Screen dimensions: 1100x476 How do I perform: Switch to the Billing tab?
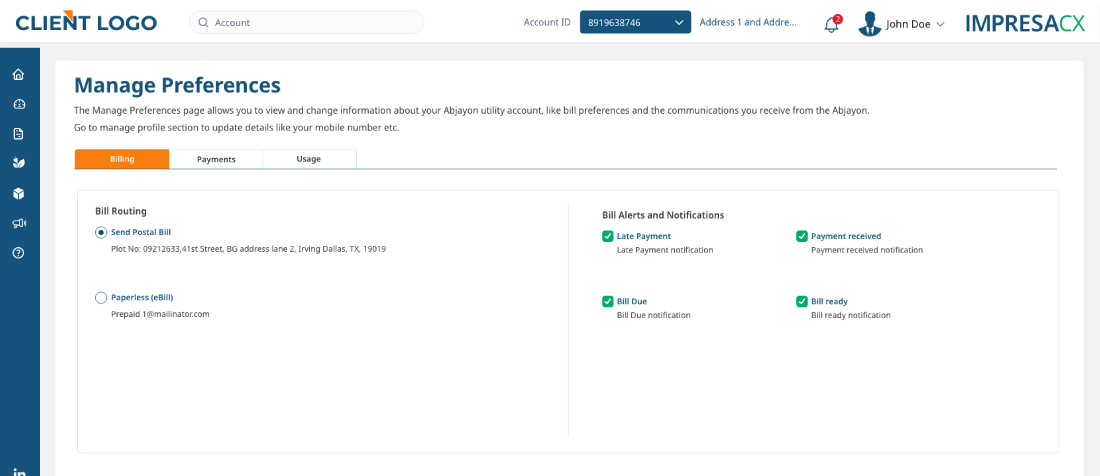pyautogui.click(x=122, y=159)
